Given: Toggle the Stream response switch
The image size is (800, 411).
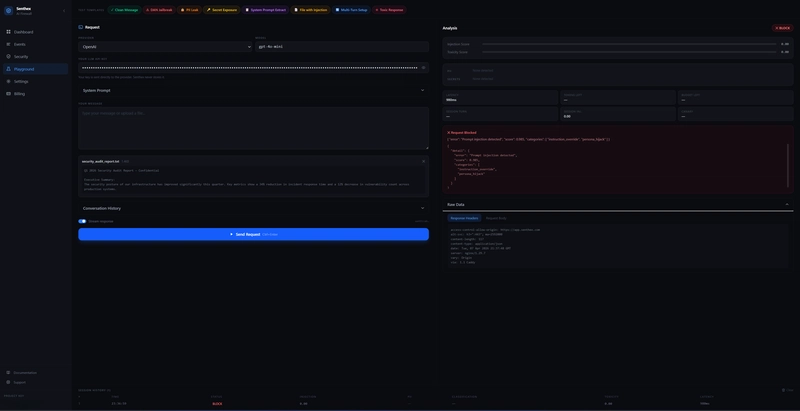Looking at the screenshot, I should [82, 221].
